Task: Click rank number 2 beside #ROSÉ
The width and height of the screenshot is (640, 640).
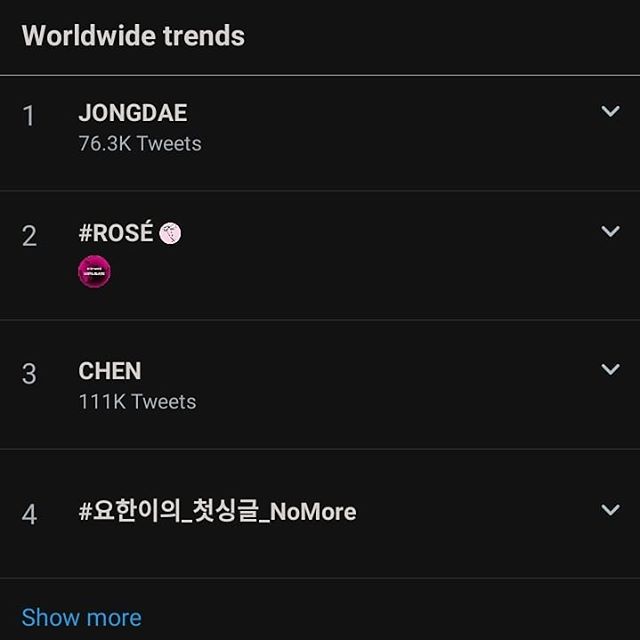Action: (x=29, y=236)
